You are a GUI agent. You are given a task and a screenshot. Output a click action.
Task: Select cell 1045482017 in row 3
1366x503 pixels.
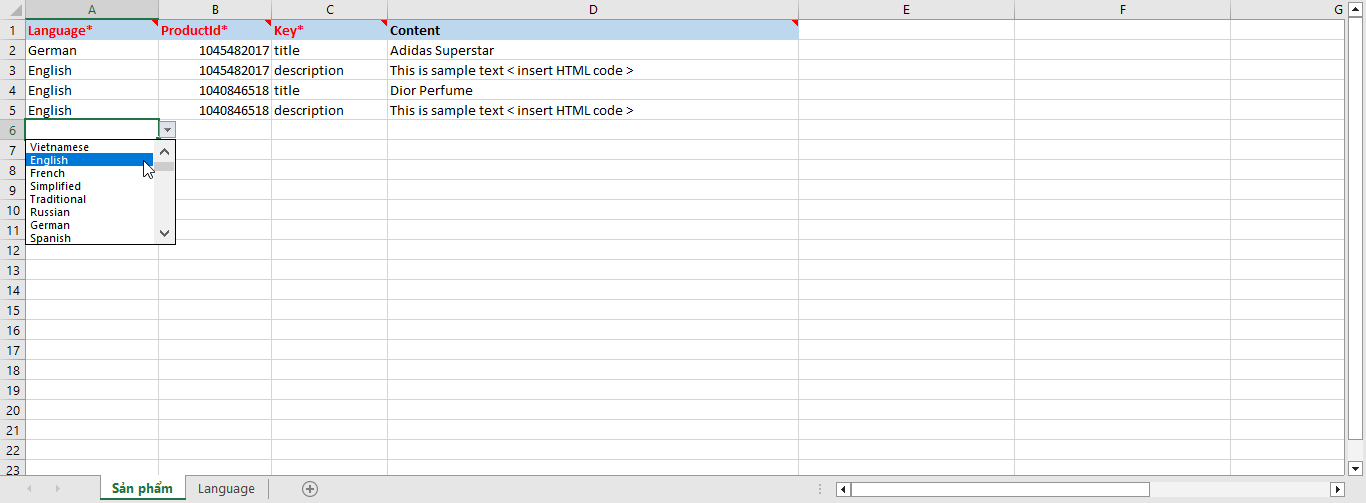pyautogui.click(x=215, y=70)
